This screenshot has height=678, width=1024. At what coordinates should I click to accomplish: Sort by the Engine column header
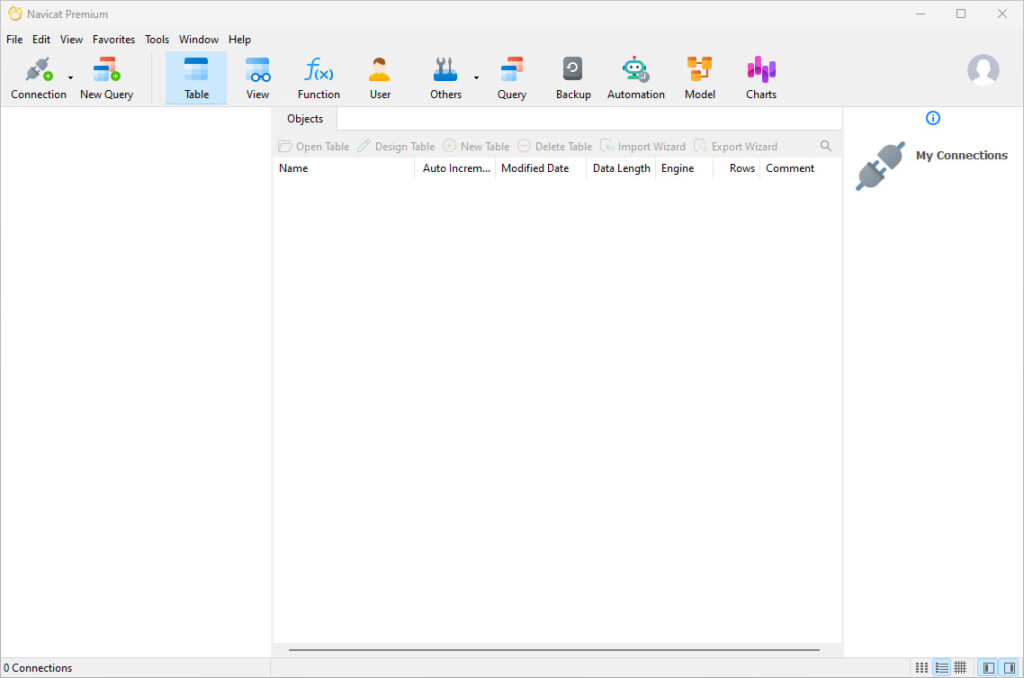click(684, 169)
